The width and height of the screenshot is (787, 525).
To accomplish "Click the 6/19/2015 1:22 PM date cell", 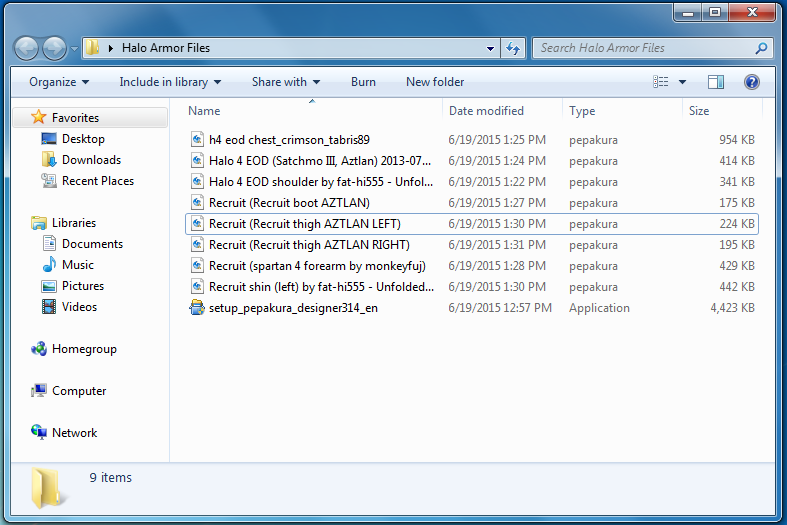I will coord(497,182).
